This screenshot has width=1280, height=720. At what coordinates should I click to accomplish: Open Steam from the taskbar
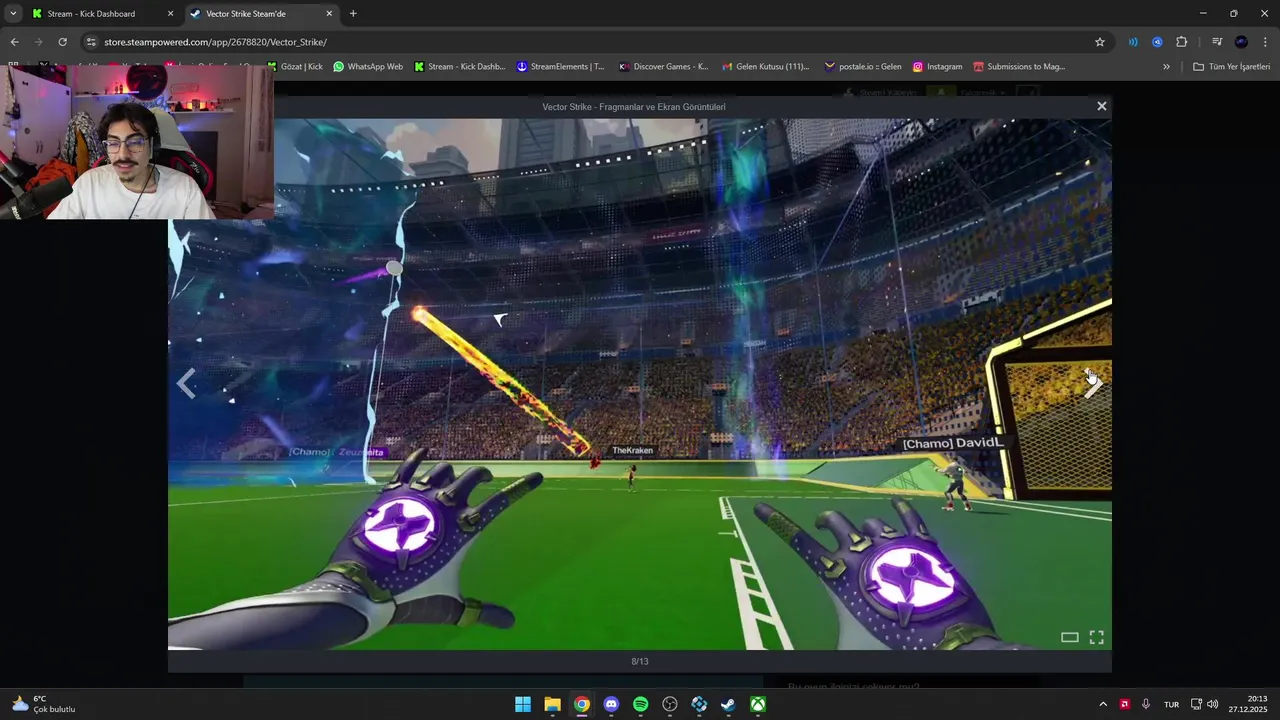pos(729,704)
